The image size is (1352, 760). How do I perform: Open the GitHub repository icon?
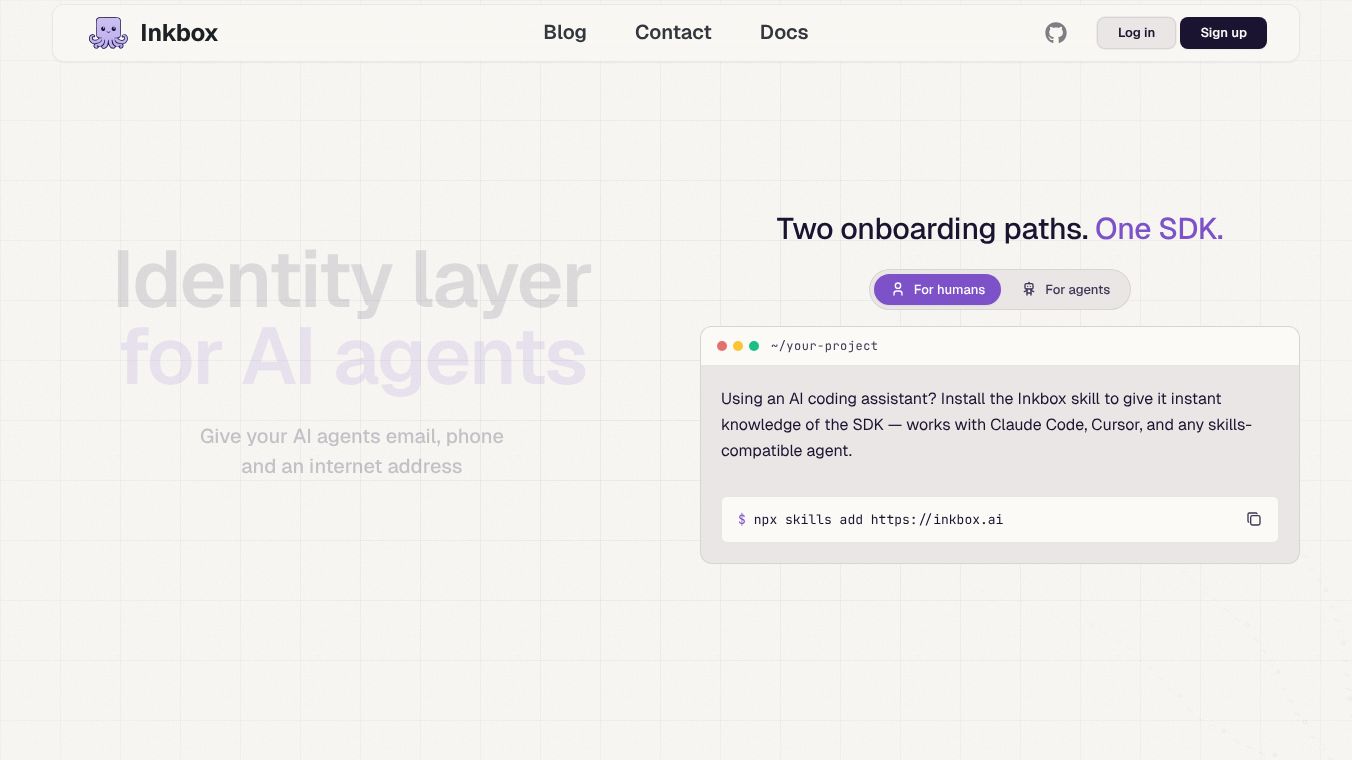coord(1056,33)
